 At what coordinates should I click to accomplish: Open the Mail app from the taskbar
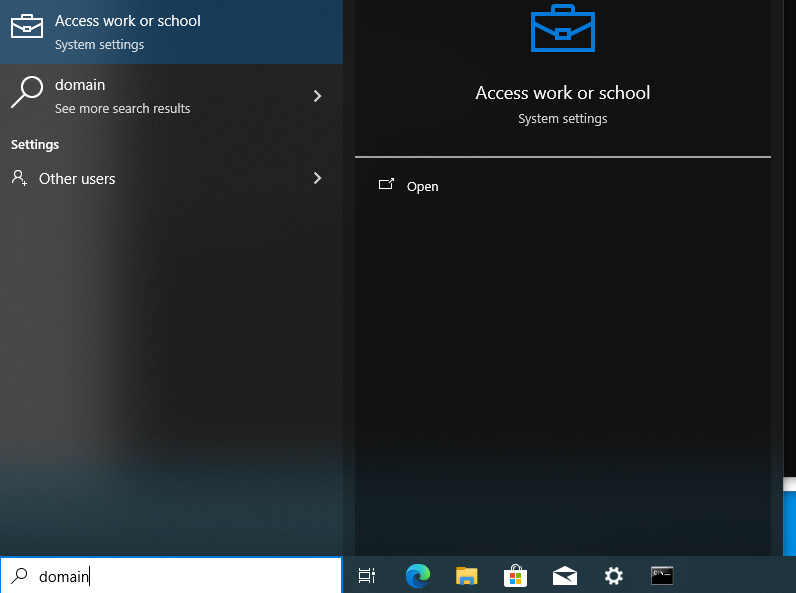(565, 576)
